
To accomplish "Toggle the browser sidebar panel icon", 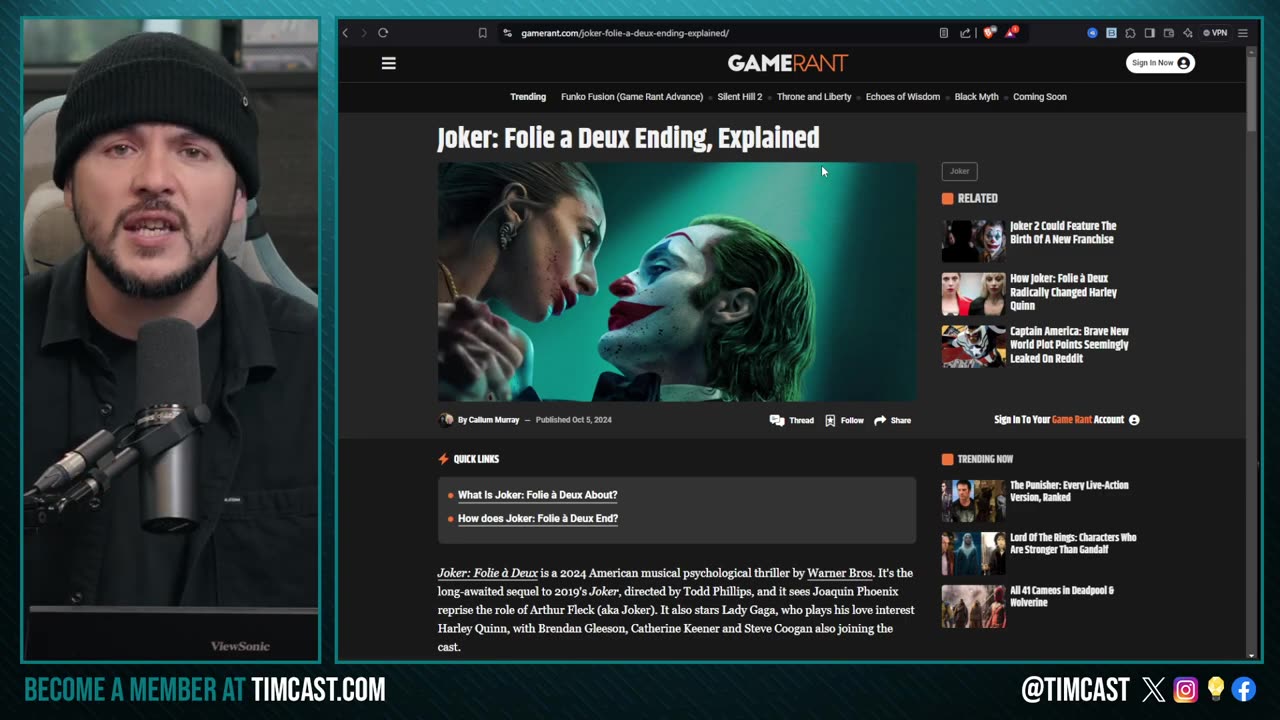I will 1150,33.
